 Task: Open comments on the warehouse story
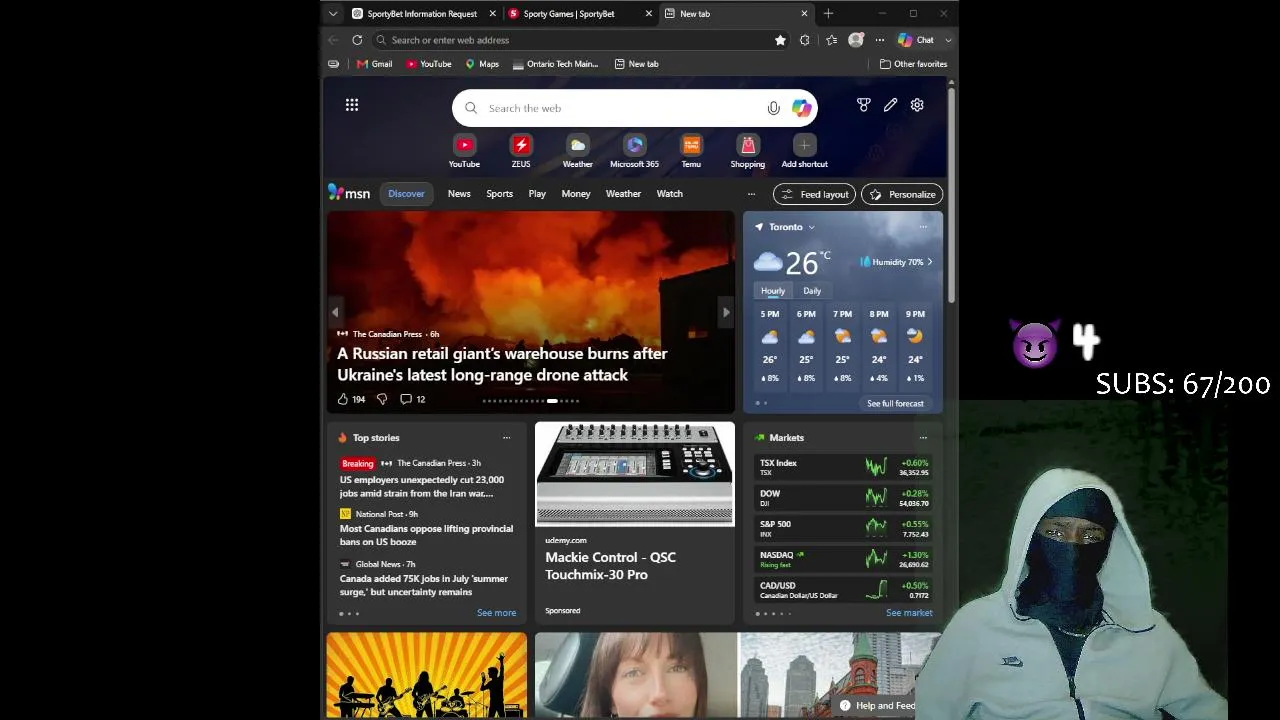click(413, 399)
